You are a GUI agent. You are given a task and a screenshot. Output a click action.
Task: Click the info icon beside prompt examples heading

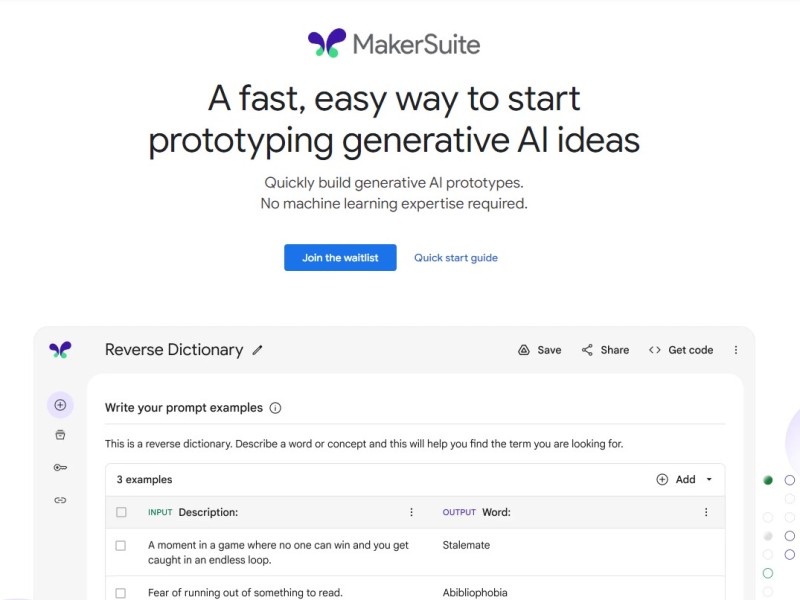[275, 408]
